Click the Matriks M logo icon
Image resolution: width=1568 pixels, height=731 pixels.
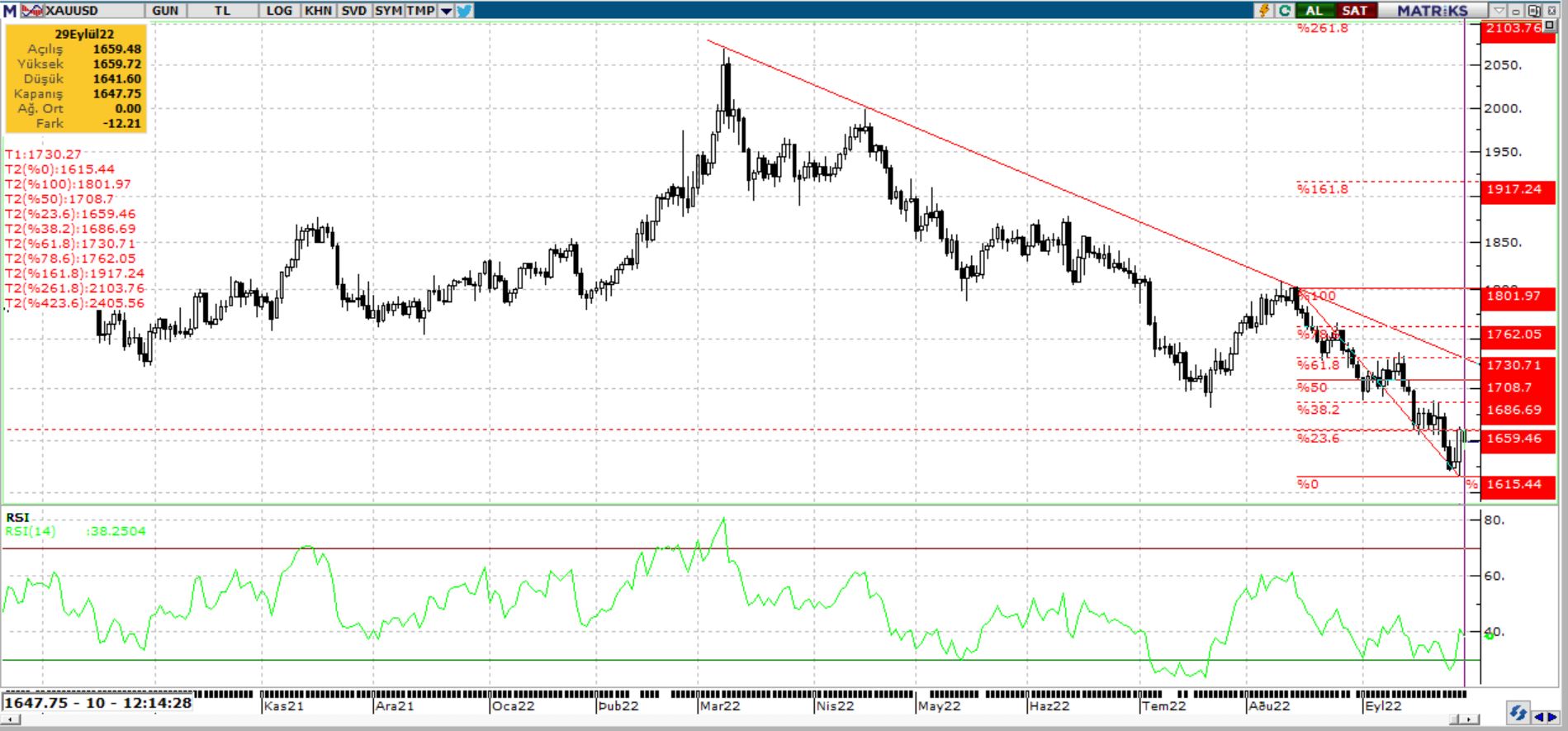coord(10,11)
